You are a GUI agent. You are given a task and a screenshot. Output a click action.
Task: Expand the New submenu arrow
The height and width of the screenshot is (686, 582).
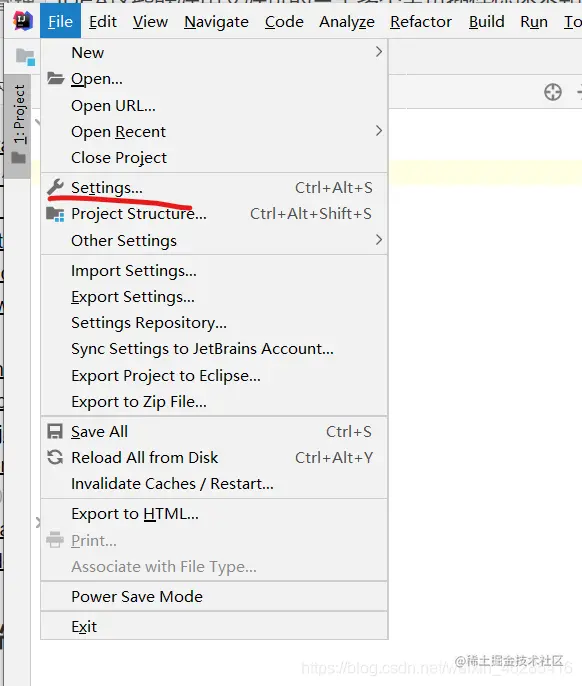379,52
